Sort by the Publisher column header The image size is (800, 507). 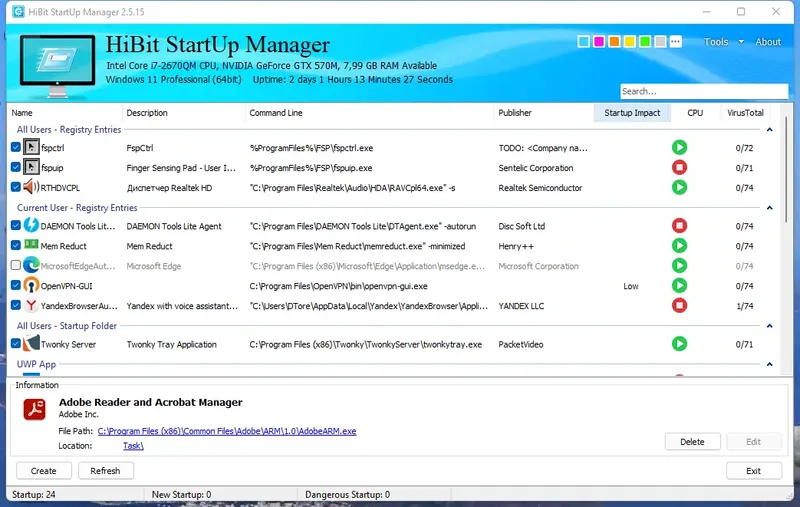(544, 113)
